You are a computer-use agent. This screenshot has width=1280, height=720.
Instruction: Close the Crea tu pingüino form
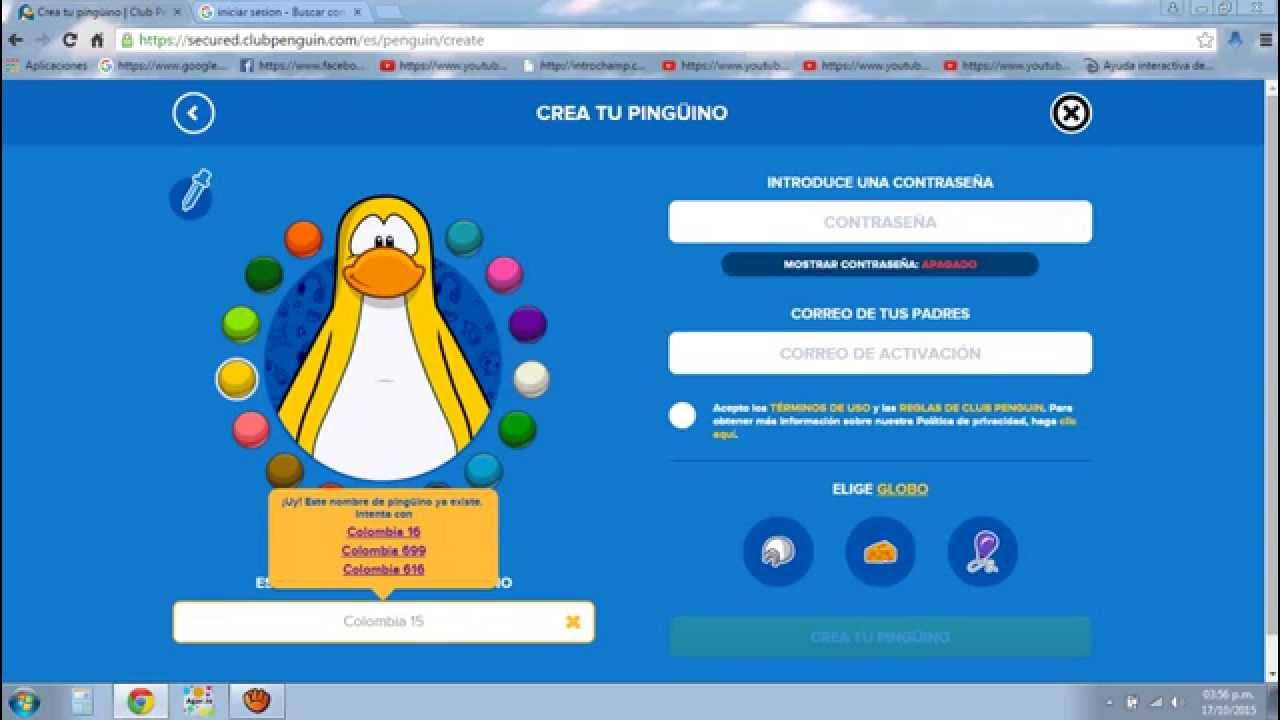1070,113
